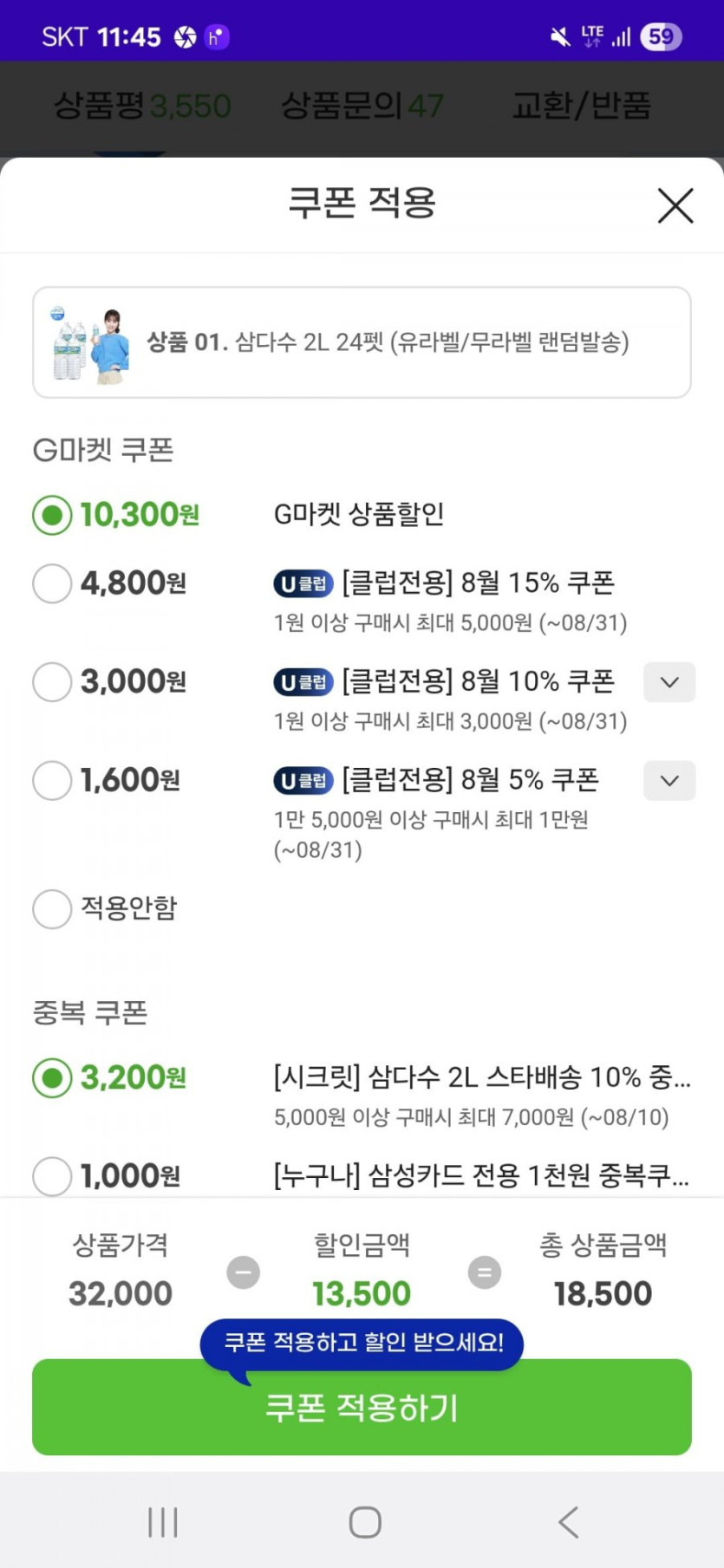The image size is (724, 1568).
Task: Choose the 3,000원 club 10% coupon
Action: pyautogui.click(x=52, y=682)
